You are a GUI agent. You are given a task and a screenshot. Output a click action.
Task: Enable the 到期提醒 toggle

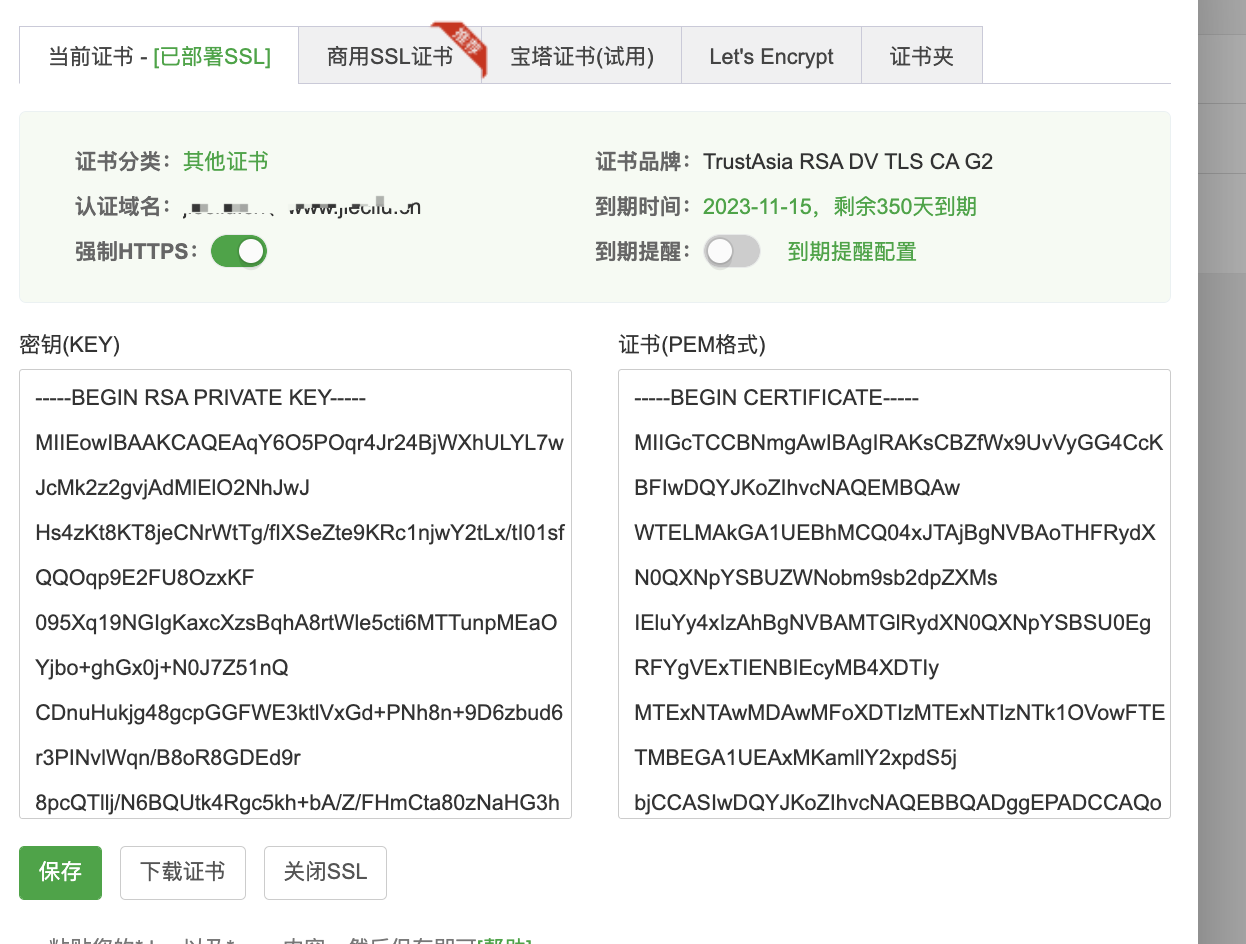coord(731,252)
